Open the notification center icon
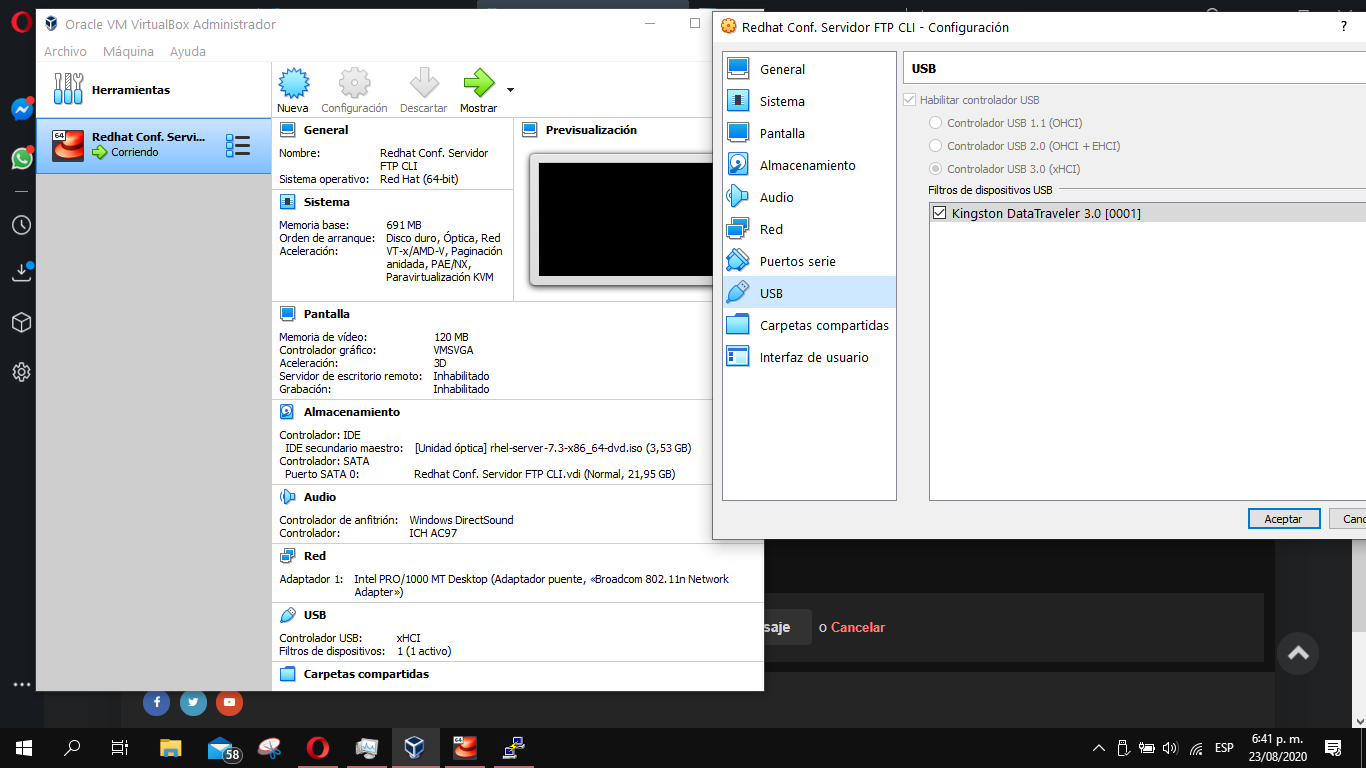The width and height of the screenshot is (1366, 768). (x=1332, y=748)
